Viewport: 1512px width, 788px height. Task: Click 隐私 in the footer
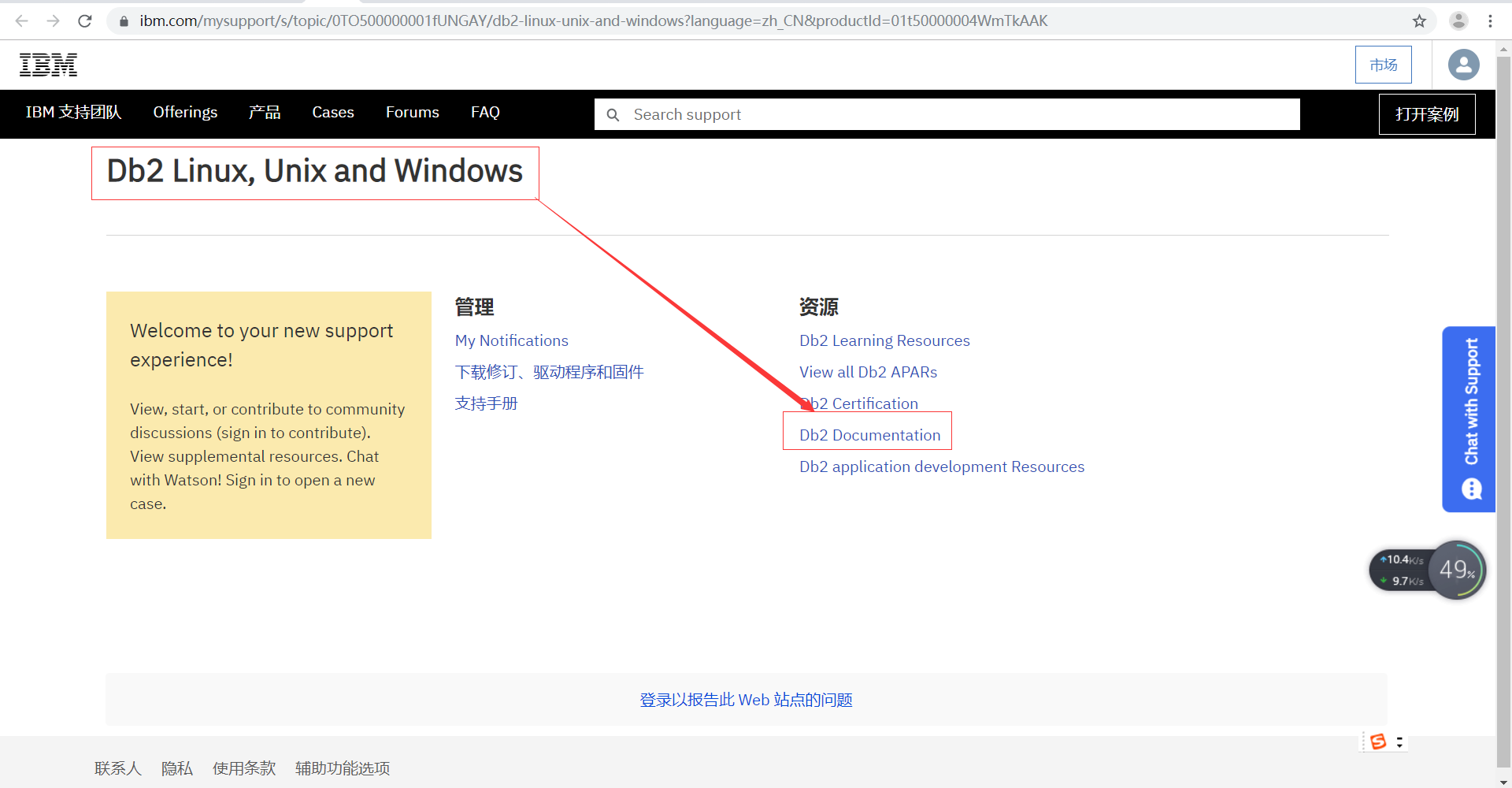[x=176, y=768]
